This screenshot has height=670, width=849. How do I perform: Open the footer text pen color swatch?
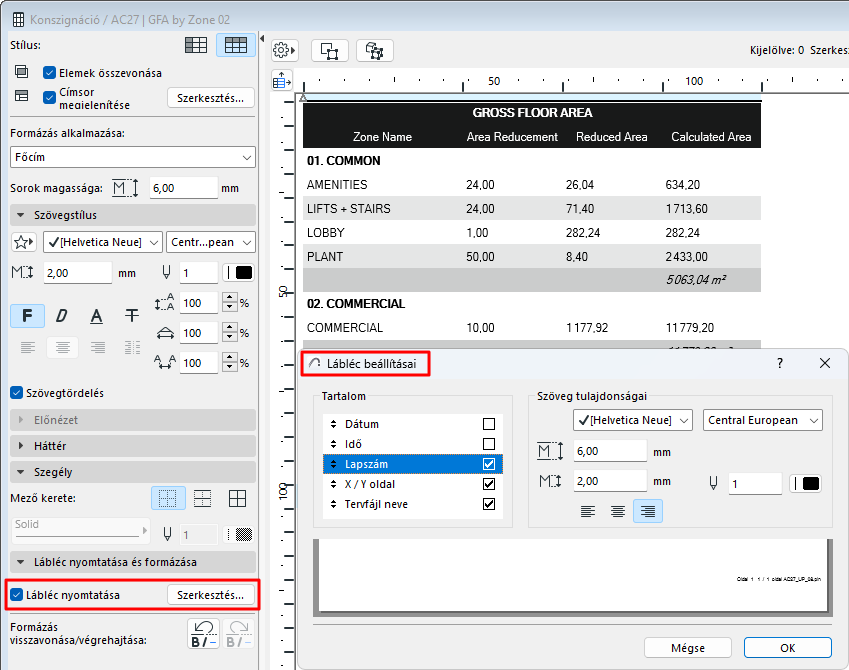(x=805, y=484)
